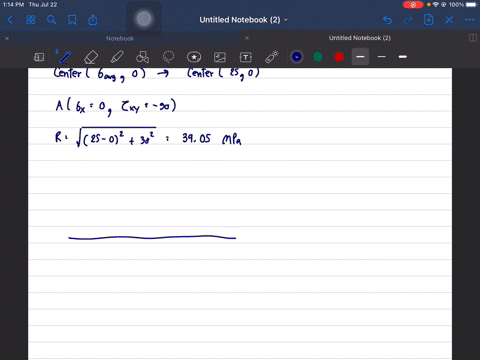Open the Elements sticker tool
The height and width of the screenshot is (360, 480).
(194, 57)
